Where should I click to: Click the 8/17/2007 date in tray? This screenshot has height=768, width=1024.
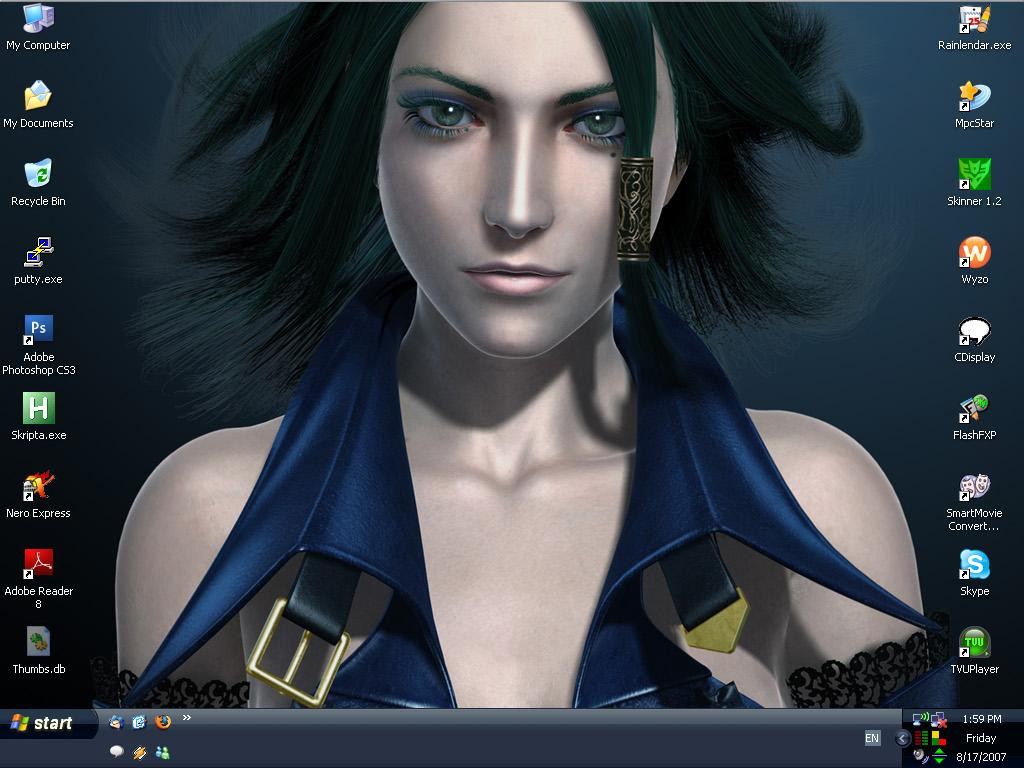pyautogui.click(x=981, y=758)
